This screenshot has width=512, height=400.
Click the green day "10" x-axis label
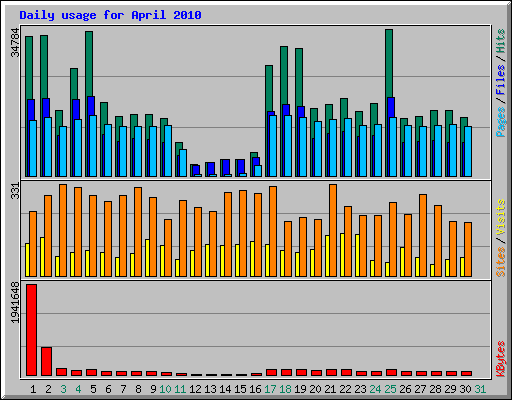point(165,389)
